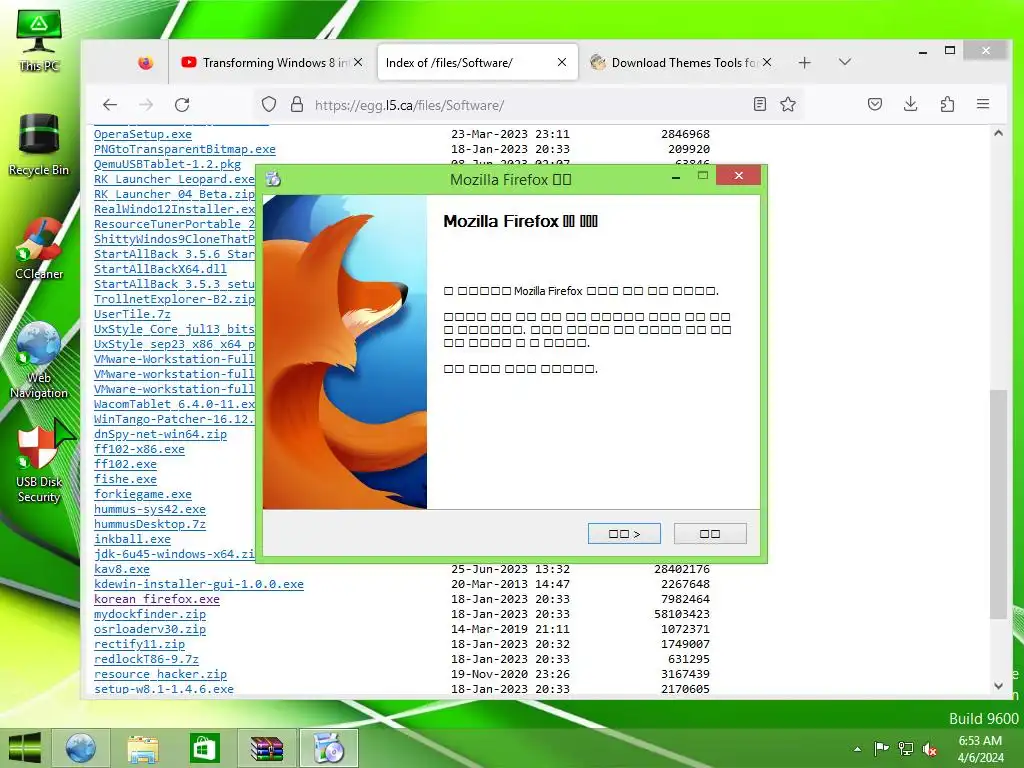Open the Pocket save icon

point(875,104)
